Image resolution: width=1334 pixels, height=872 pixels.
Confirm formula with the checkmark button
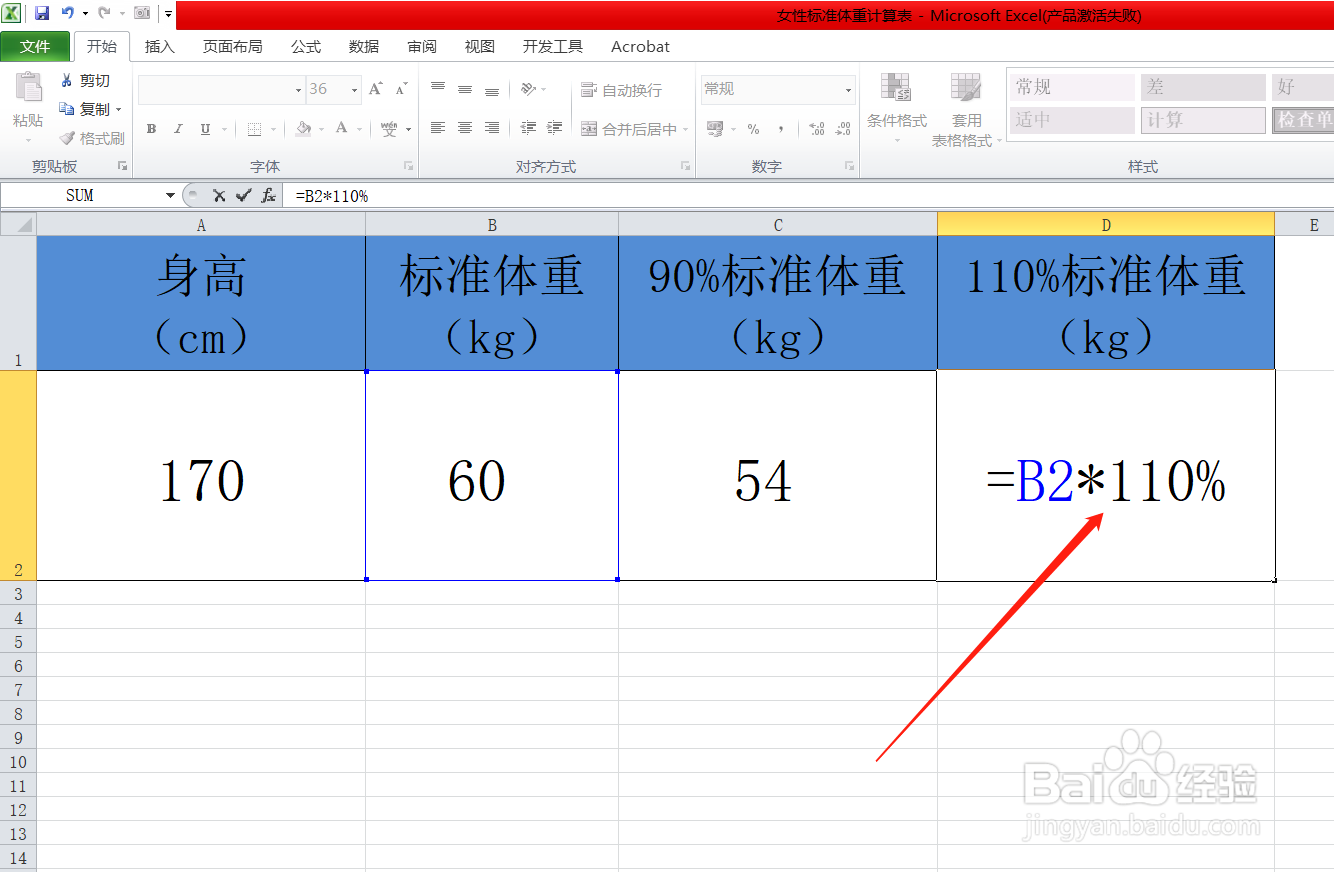coord(243,196)
